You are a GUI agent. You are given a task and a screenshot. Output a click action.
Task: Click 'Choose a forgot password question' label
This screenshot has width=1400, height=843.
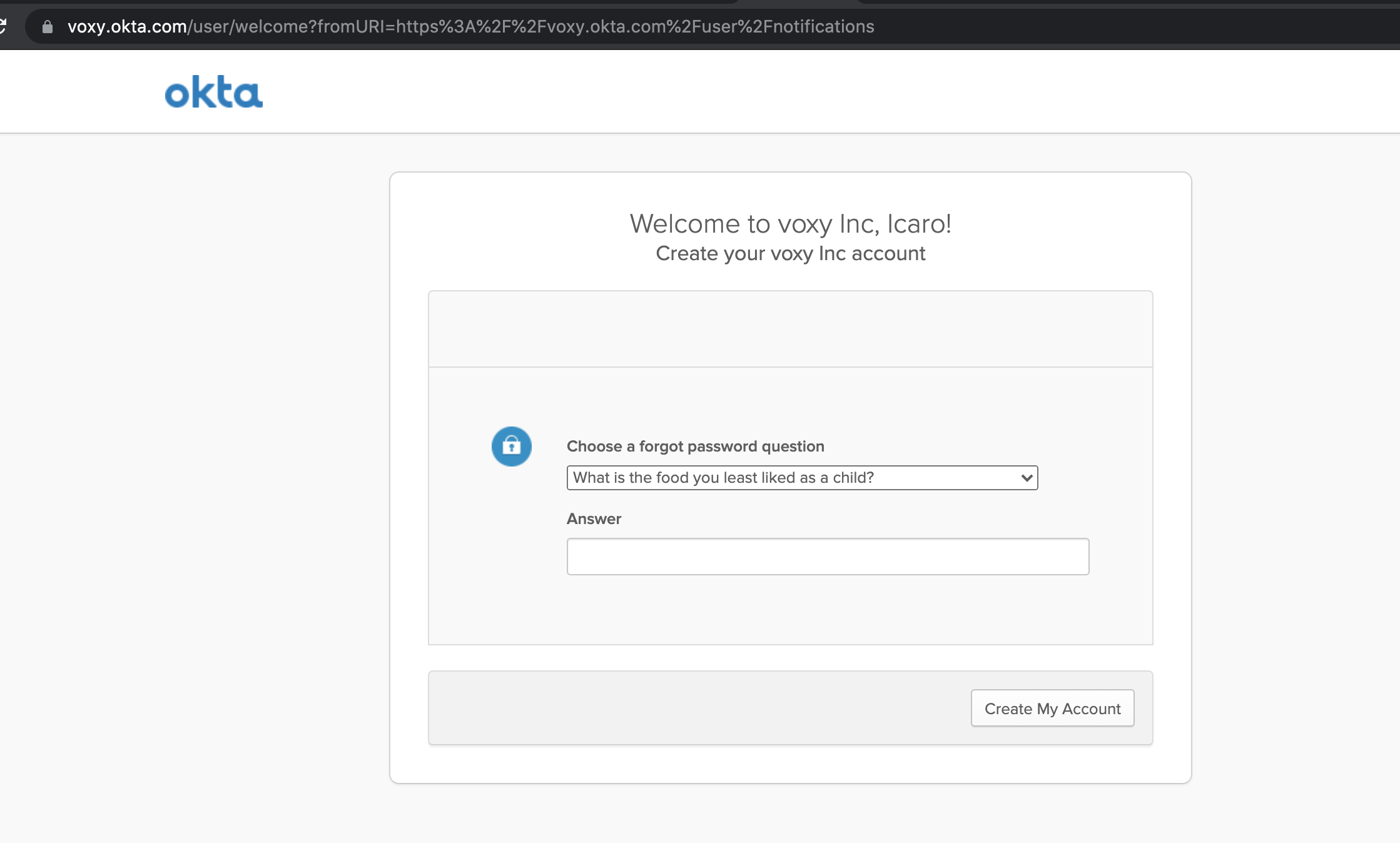point(695,447)
